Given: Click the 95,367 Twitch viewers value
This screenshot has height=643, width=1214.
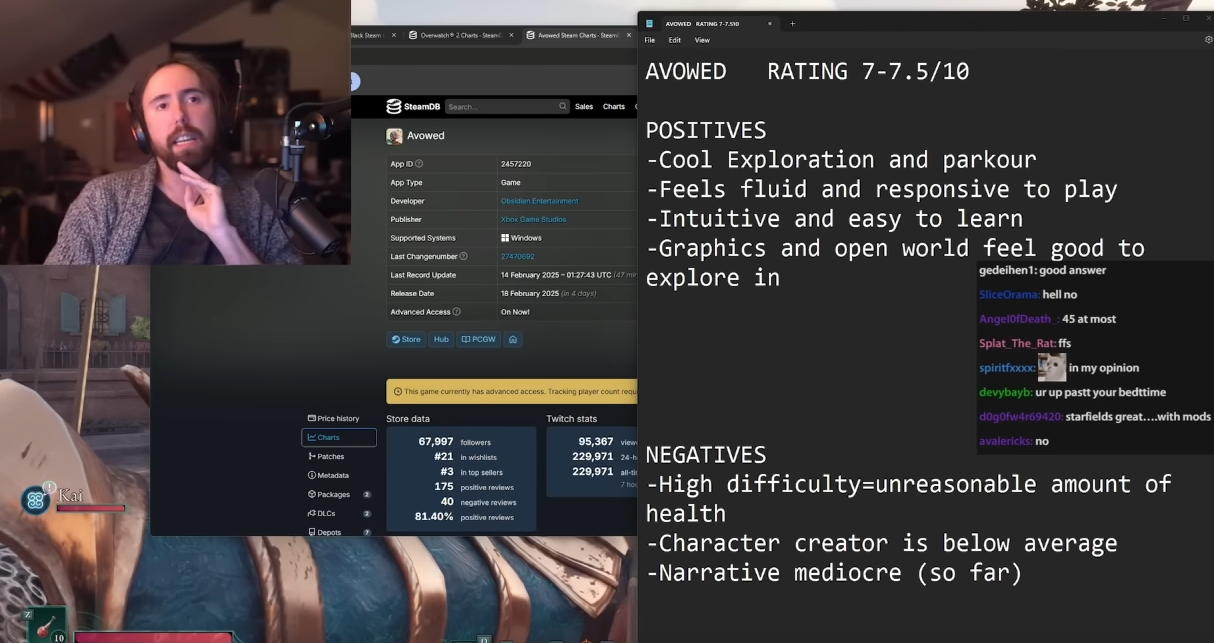Looking at the screenshot, I should (596, 441).
